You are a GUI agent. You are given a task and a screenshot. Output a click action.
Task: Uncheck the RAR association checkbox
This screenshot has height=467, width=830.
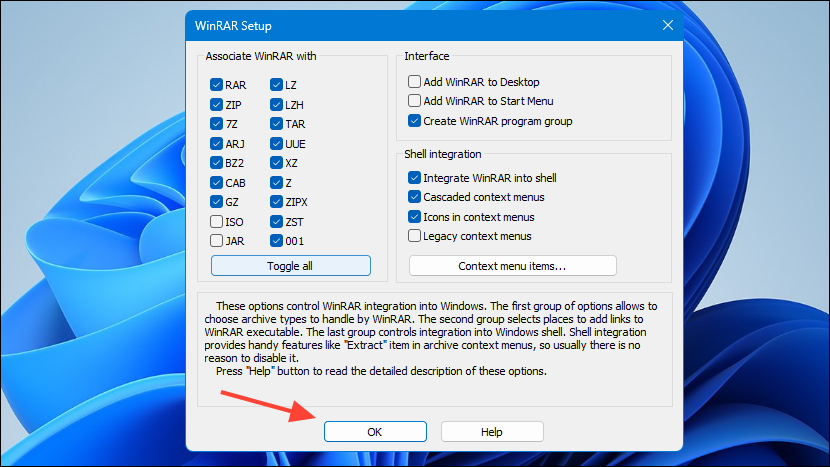pos(216,85)
